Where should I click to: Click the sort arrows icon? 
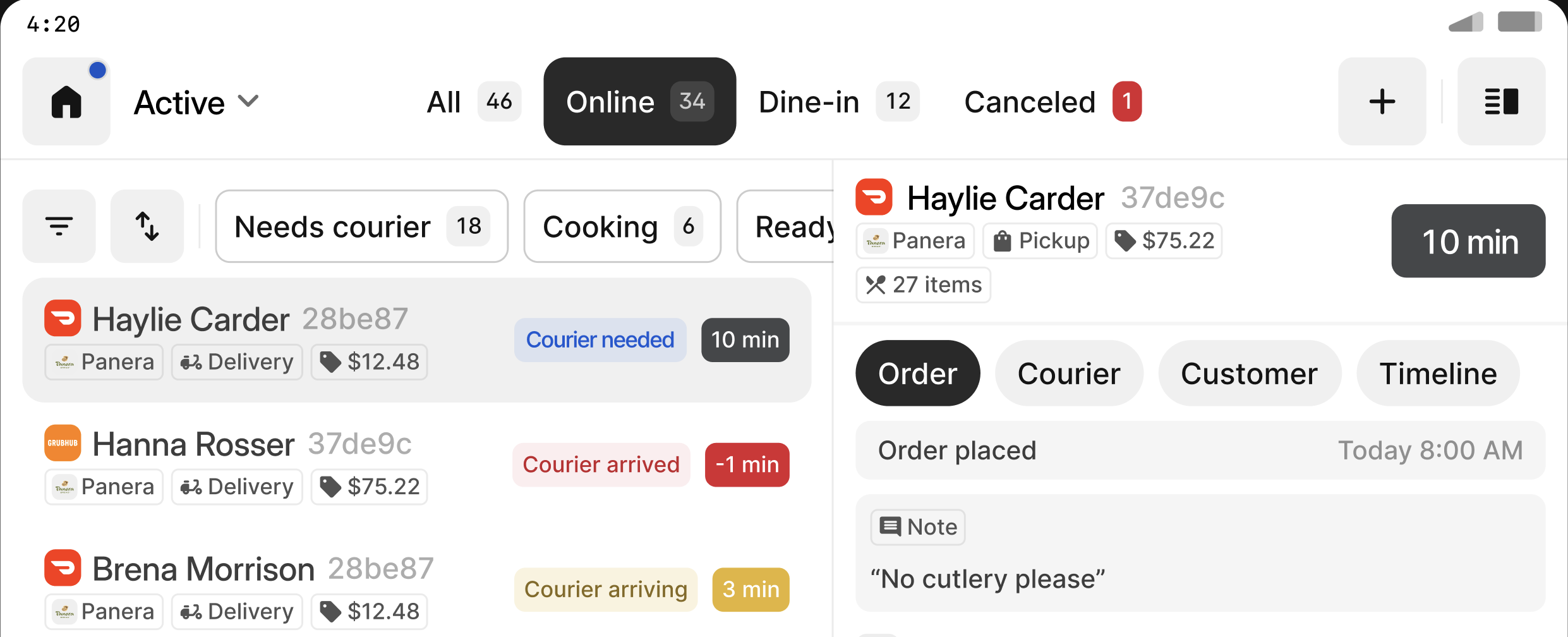(x=147, y=226)
